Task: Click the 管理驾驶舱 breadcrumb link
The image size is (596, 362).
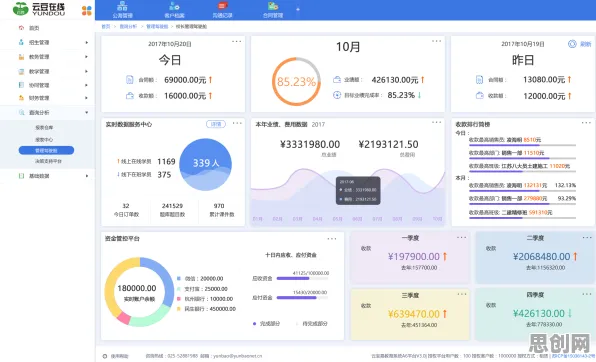Action: (x=157, y=27)
